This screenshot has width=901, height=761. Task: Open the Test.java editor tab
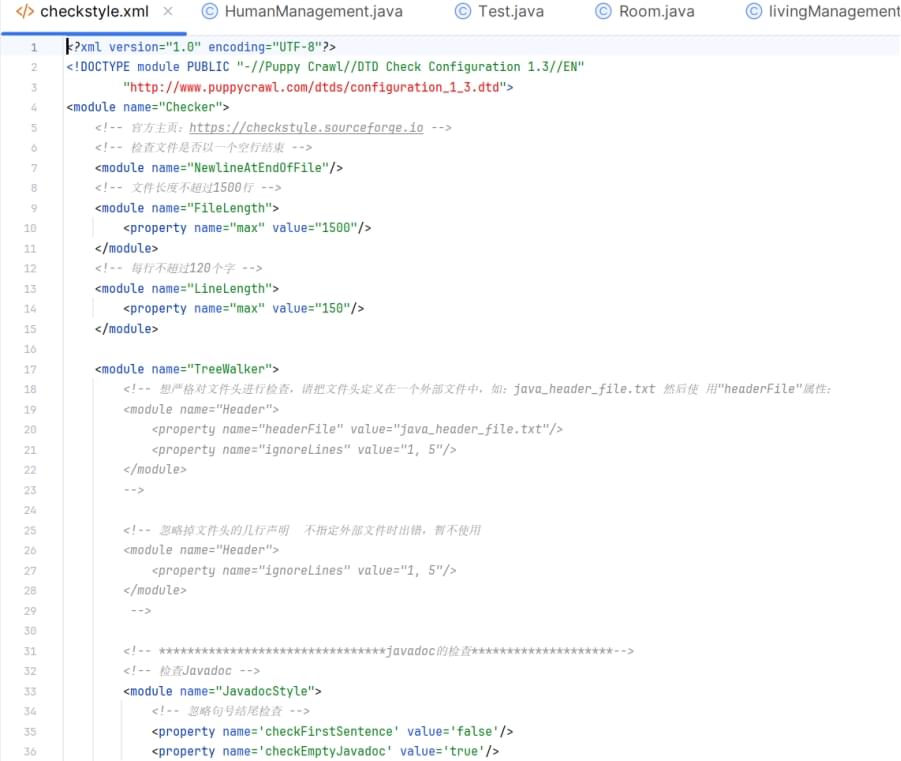pos(509,12)
